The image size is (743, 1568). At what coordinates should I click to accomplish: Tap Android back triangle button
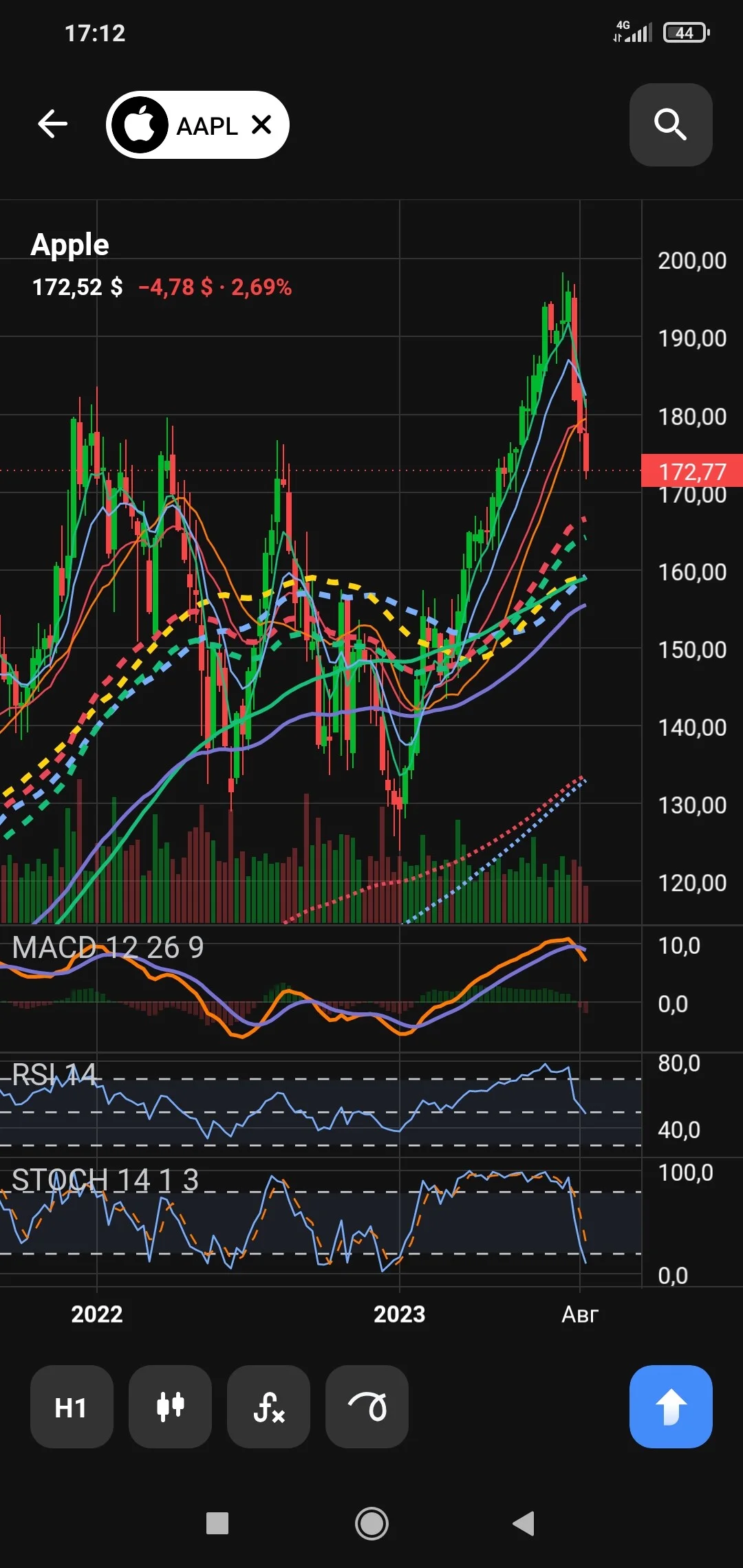click(524, 1523)
